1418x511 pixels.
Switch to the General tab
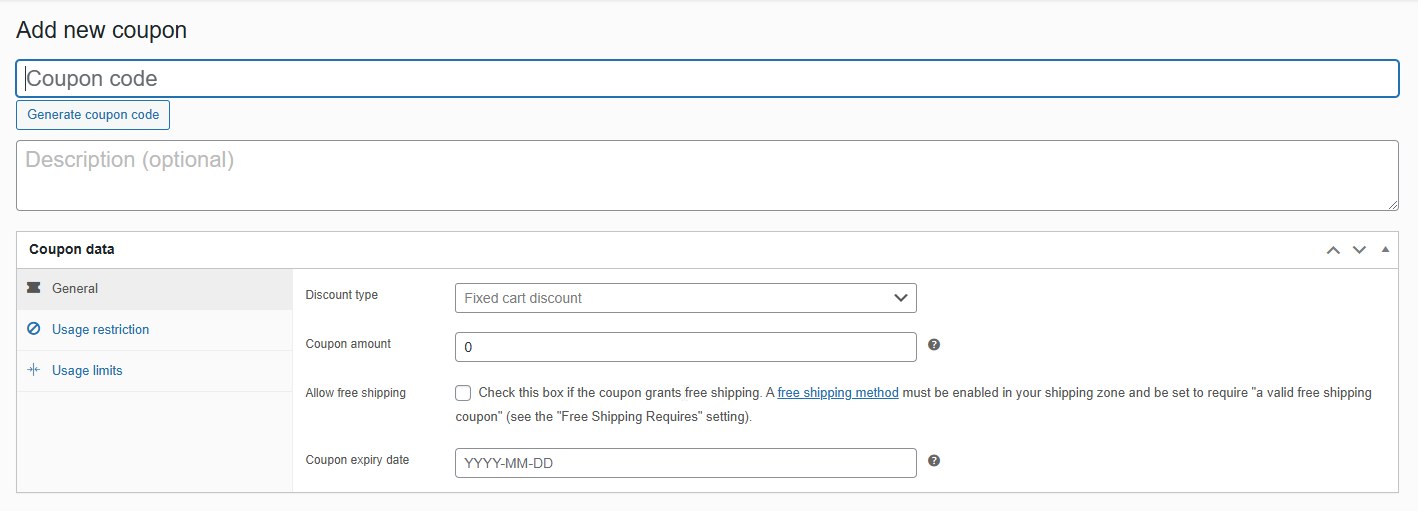tap(75, 288)
